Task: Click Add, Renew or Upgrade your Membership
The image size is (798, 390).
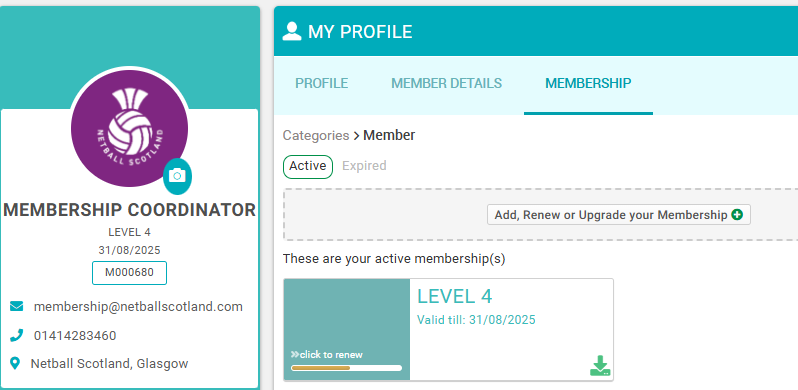Action: pyautogui.click(x=618, y=215)
